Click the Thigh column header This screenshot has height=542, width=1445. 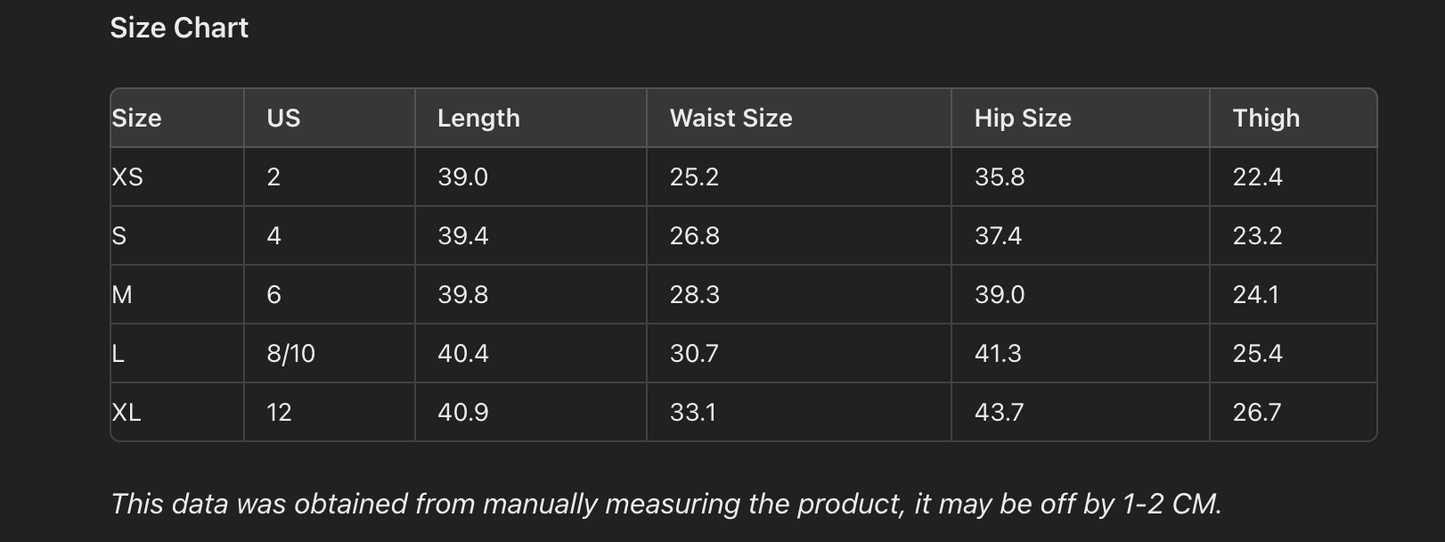1265,118
